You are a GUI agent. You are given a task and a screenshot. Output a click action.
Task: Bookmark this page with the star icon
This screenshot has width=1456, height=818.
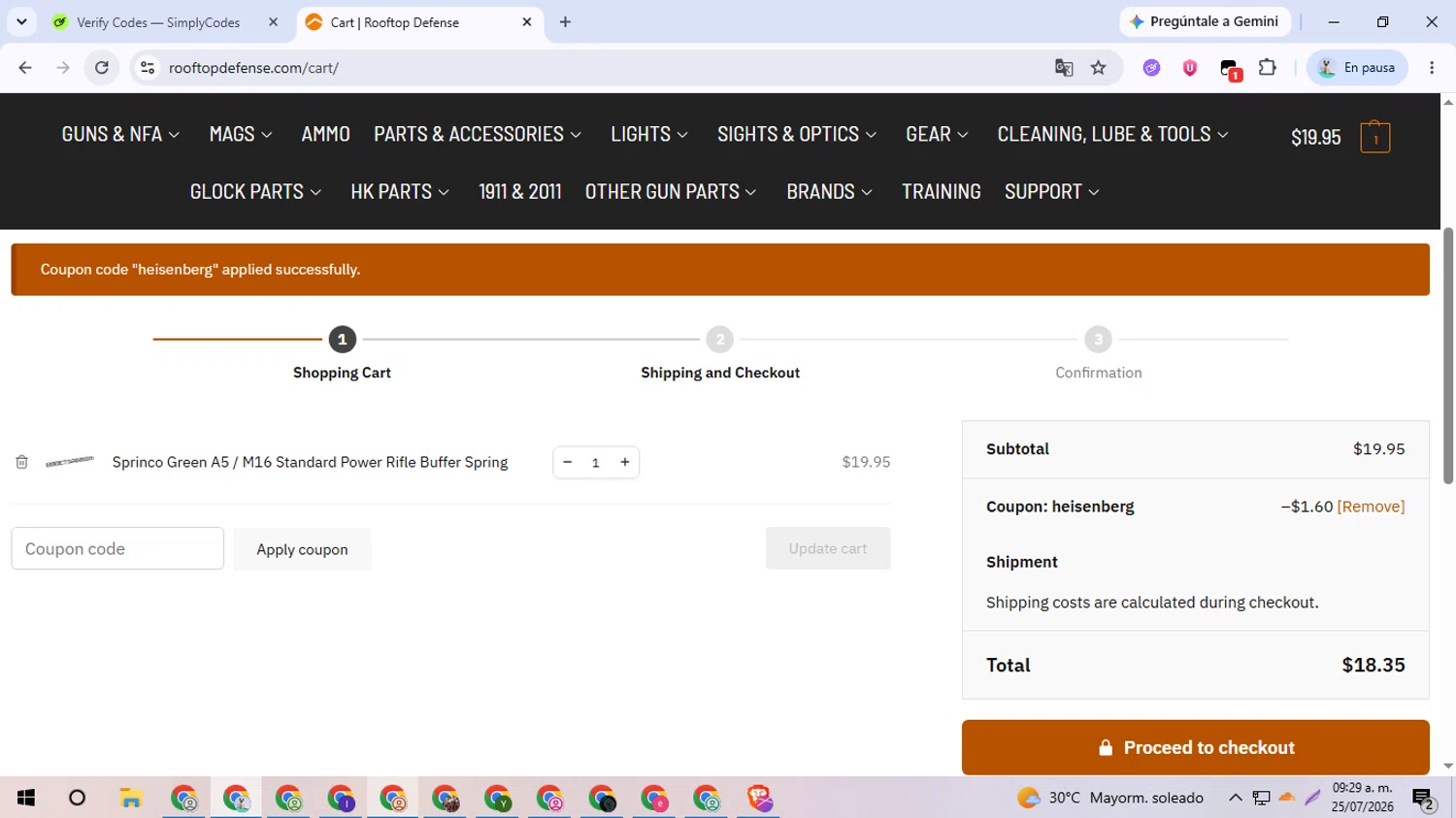[x=1099, y=68]
